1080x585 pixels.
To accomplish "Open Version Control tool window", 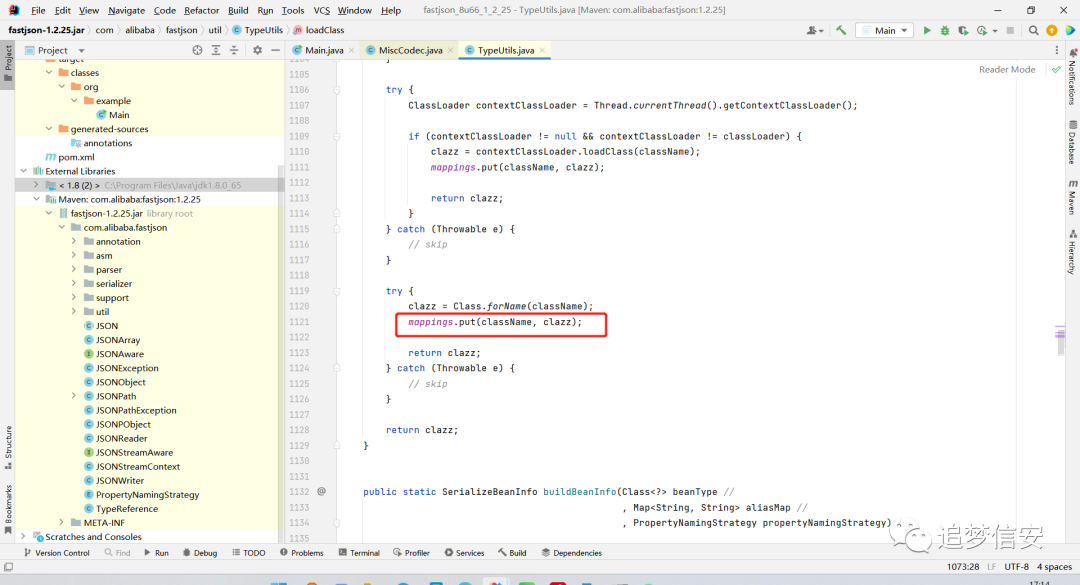I will [x=56, y=553].
